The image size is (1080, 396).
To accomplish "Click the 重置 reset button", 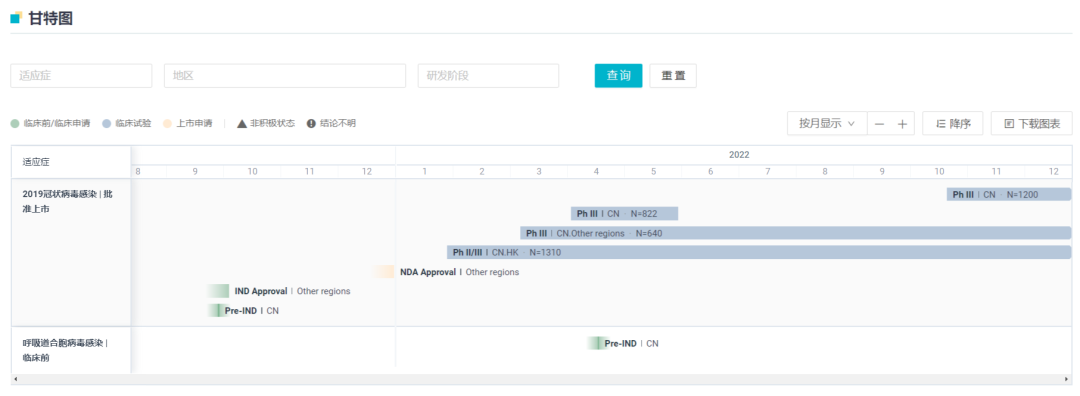I will (x=673, y=76).
